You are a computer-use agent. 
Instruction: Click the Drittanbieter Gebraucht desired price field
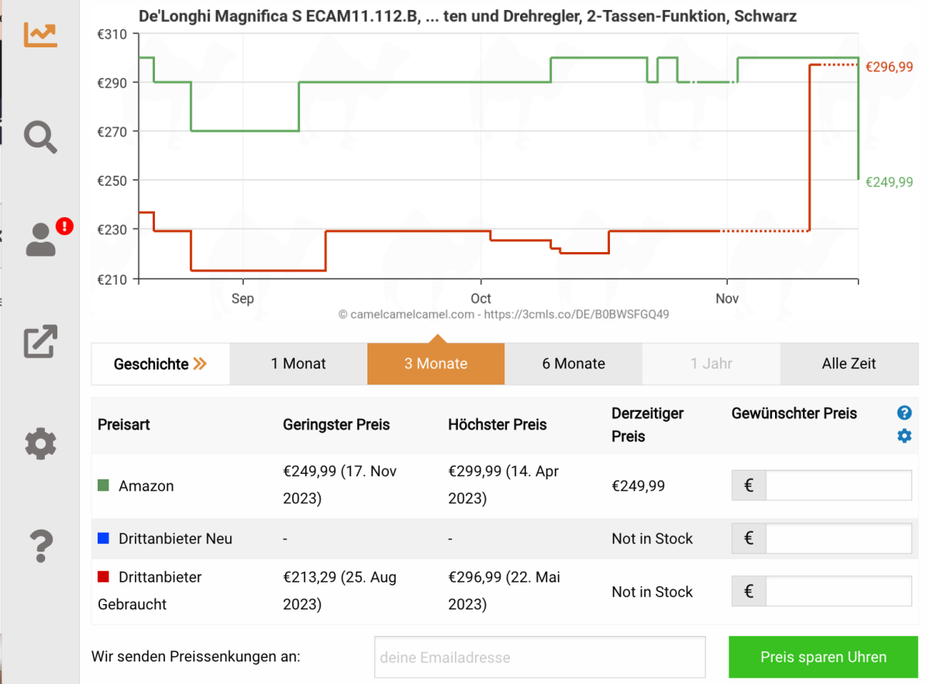pyautogui.click(x=839, y=591)
